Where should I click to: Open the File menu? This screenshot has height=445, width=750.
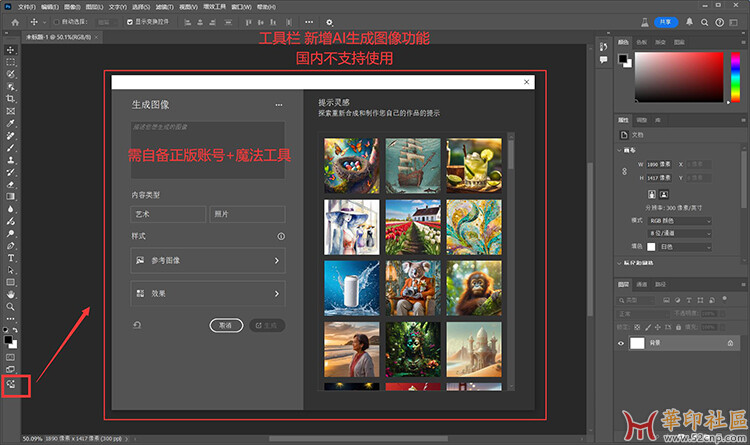(x=27, y=7)
